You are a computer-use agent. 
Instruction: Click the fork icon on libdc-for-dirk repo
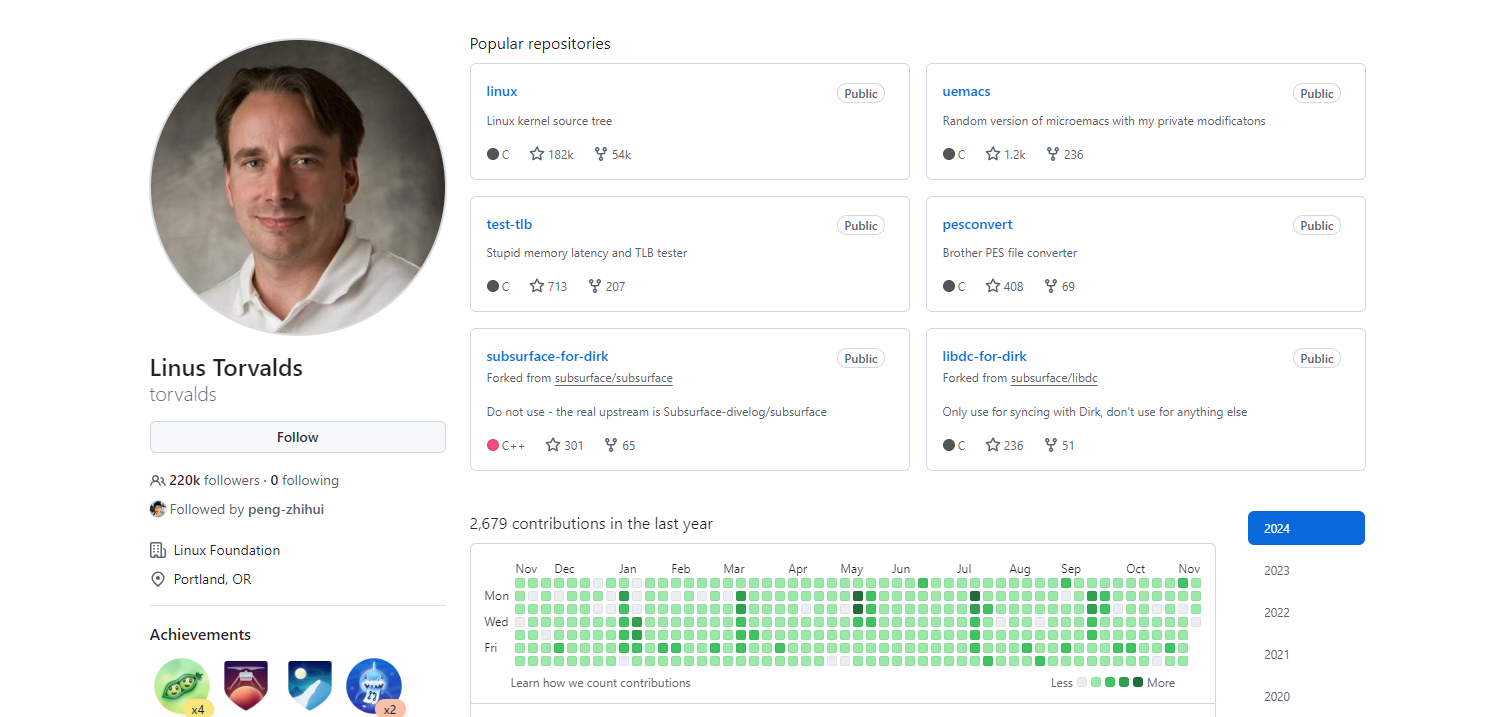(x=1051, y=445)
